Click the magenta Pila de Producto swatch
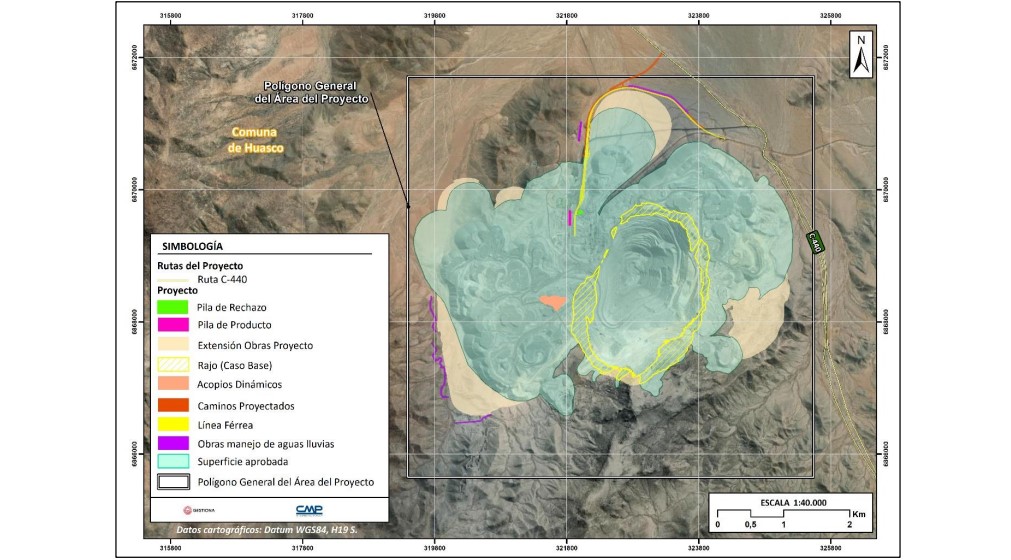The height and width of the screenshot is (560, 1011). [174, 325]
